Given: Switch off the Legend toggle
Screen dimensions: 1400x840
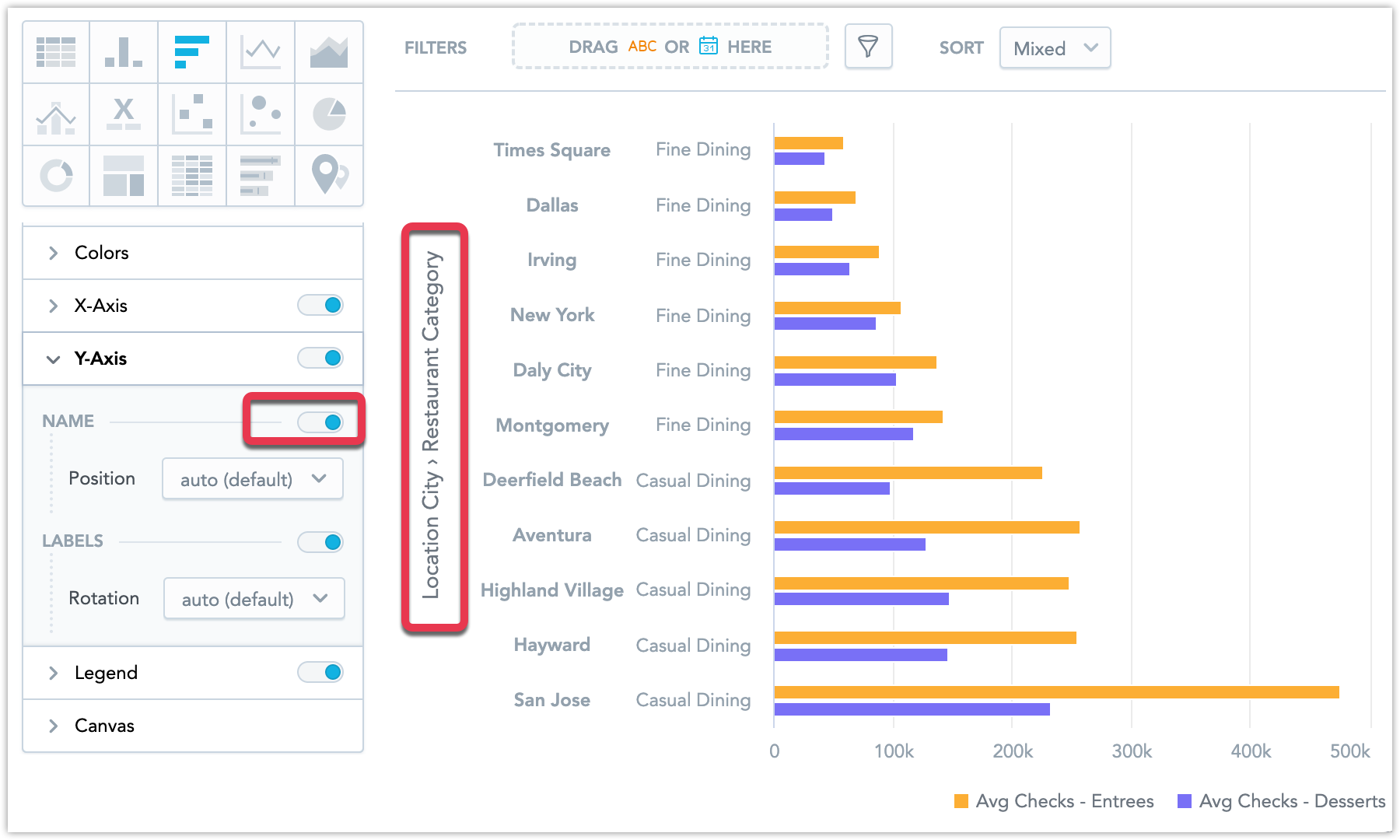Looking at the screenshot, I should 320,672.
